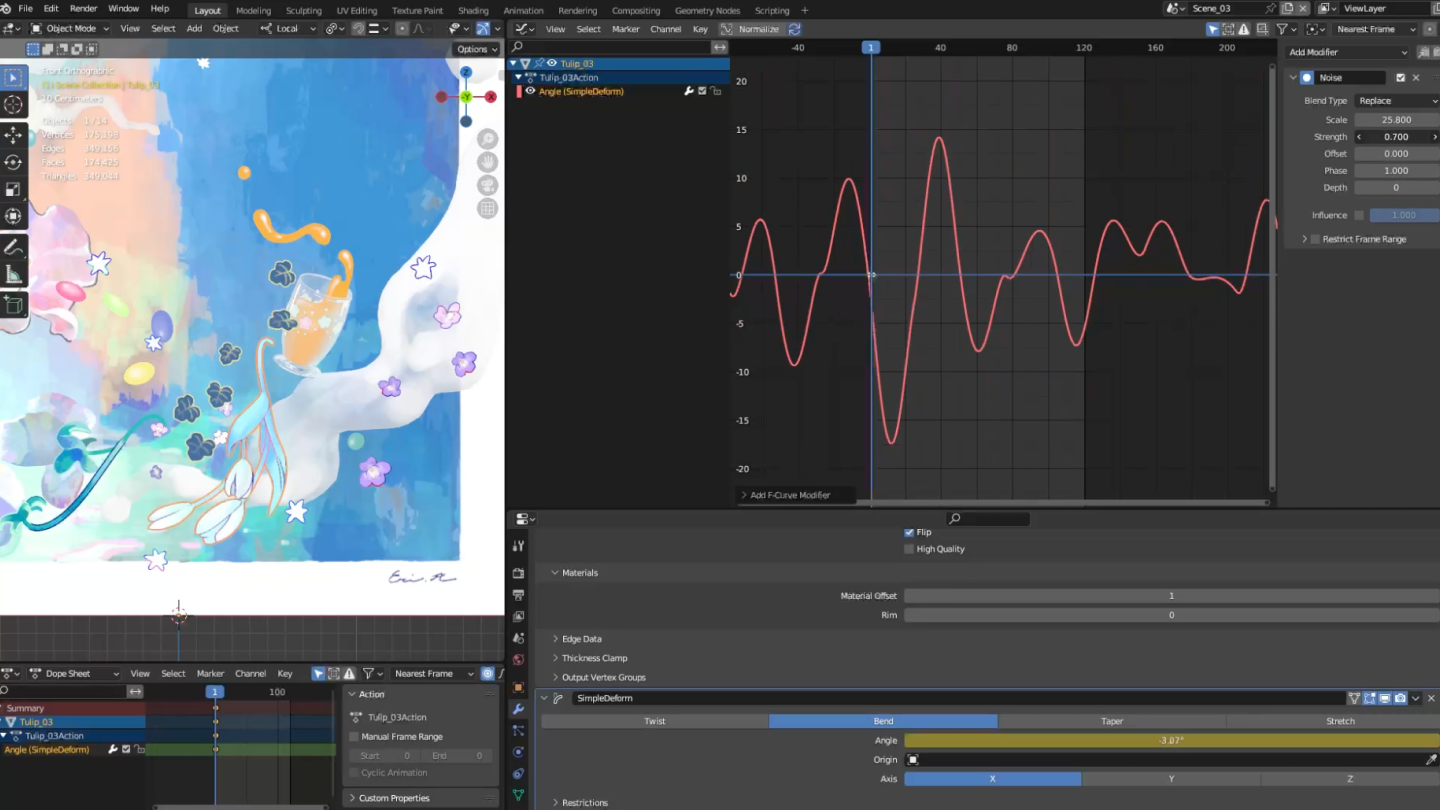1440x810 pixels.
Task: Select the Select Box tool in viewport toolbar
Action: click(14, 78)
